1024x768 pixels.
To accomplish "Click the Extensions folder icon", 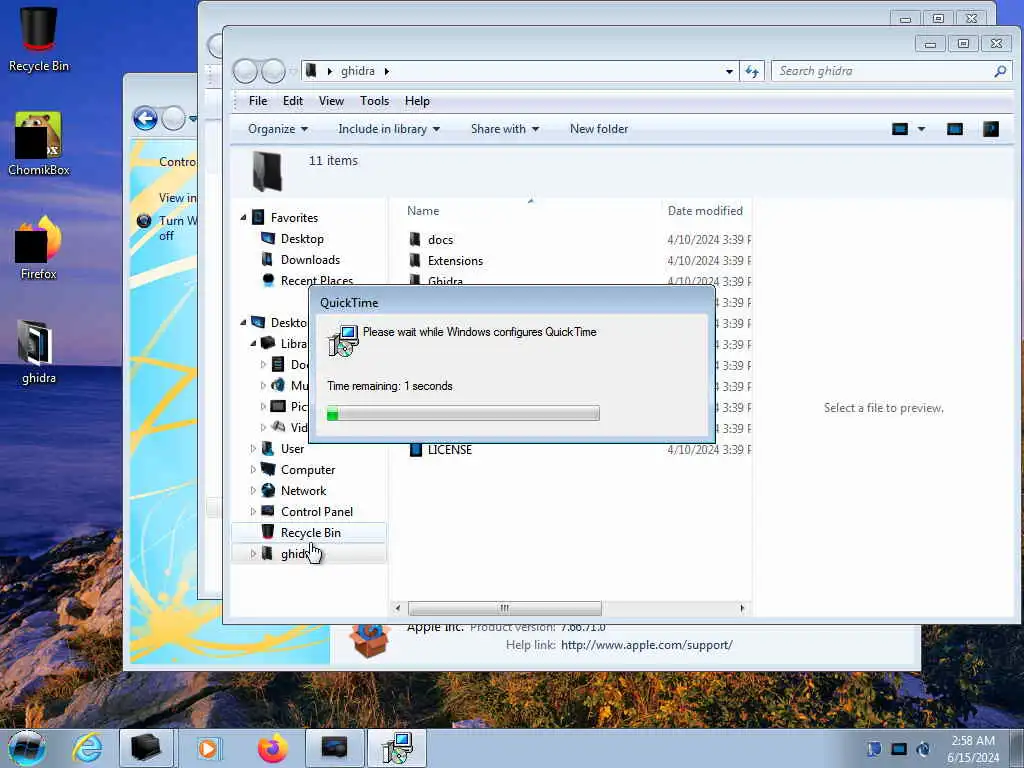I will (415, 261).
